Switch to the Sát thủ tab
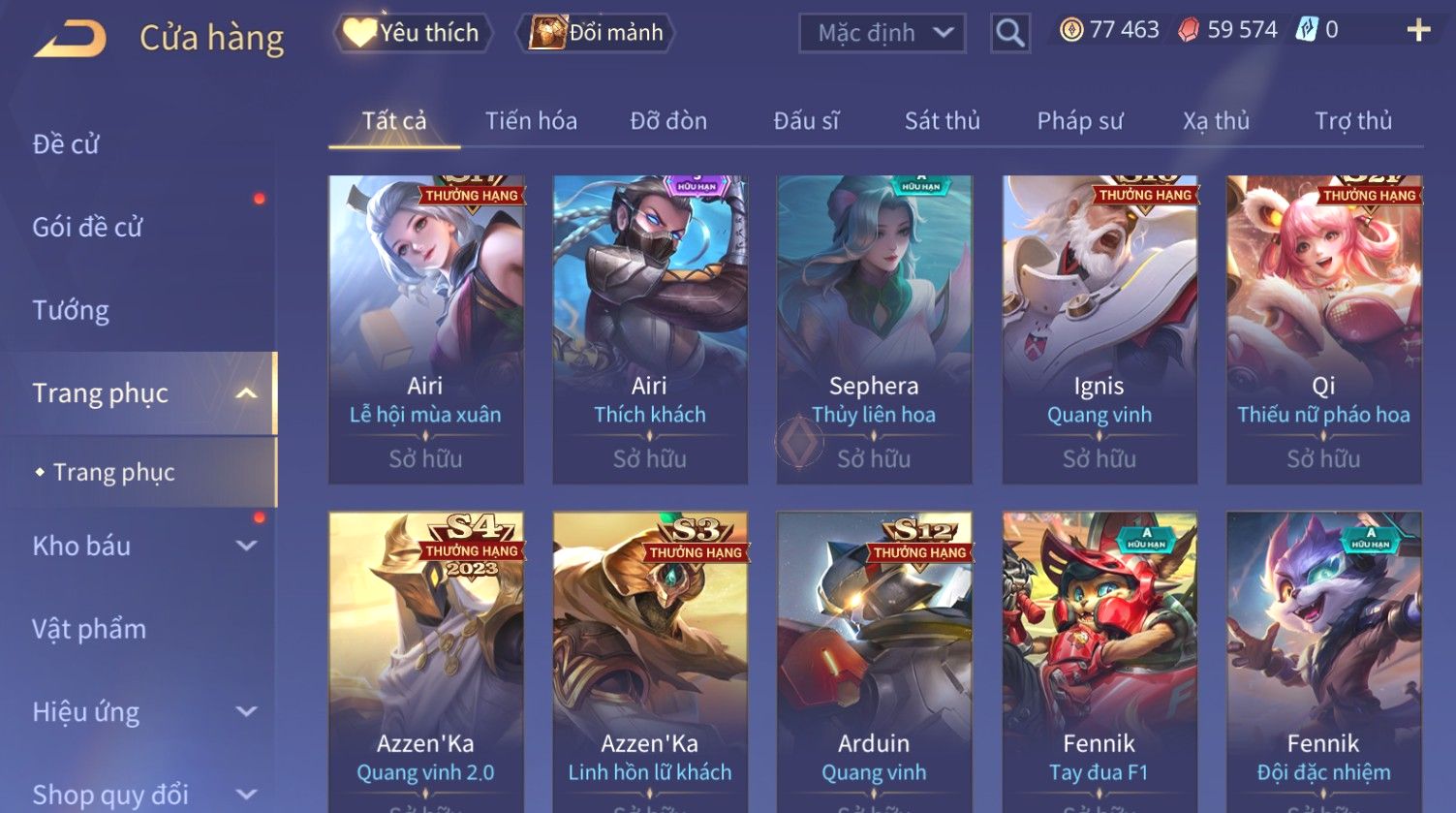 pos(942,121)
